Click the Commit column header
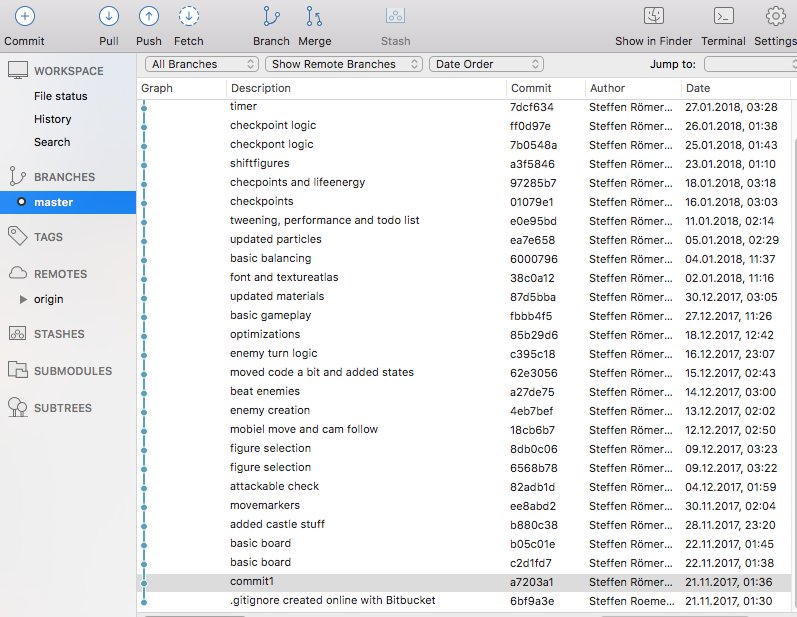 tap(531, 88)
